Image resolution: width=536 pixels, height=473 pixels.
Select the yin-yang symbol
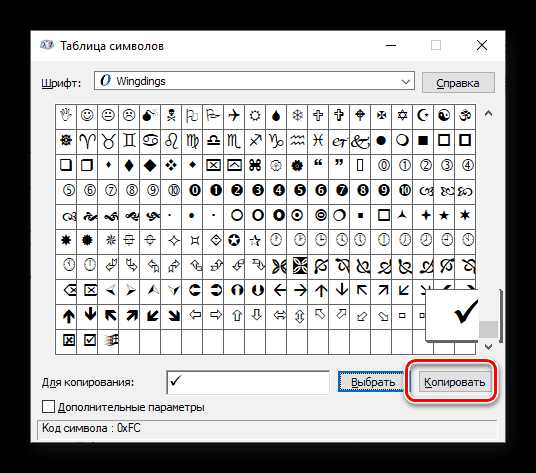pyautogui.click(x=444, y=116)
